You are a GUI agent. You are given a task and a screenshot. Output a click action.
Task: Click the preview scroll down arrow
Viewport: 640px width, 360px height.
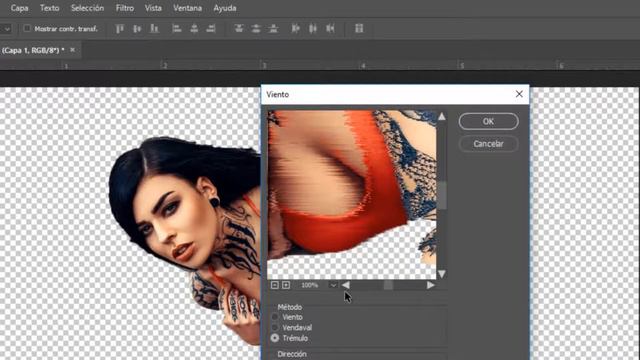(442, 274)
